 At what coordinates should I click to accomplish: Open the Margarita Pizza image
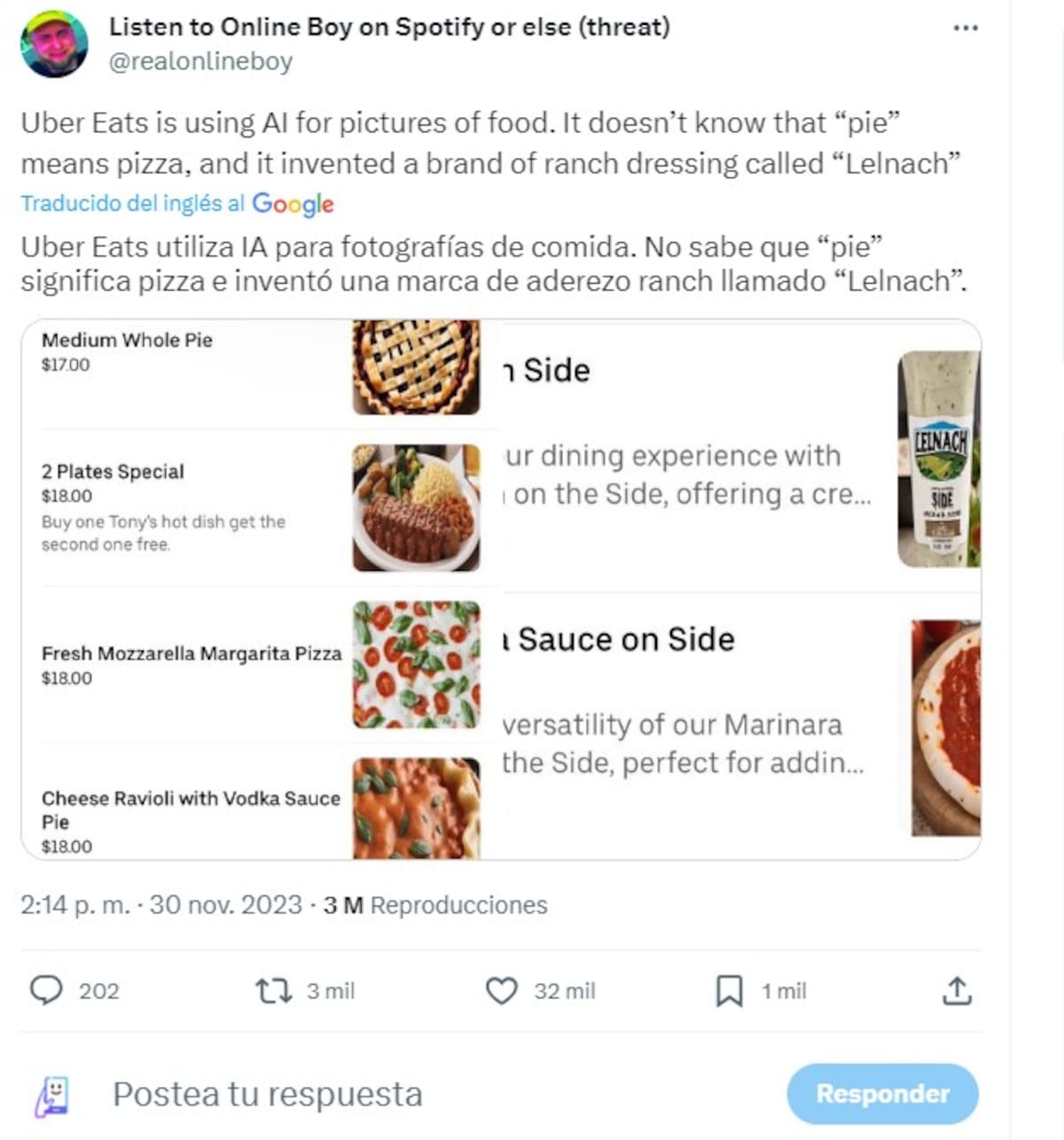[x=416, y=665]
